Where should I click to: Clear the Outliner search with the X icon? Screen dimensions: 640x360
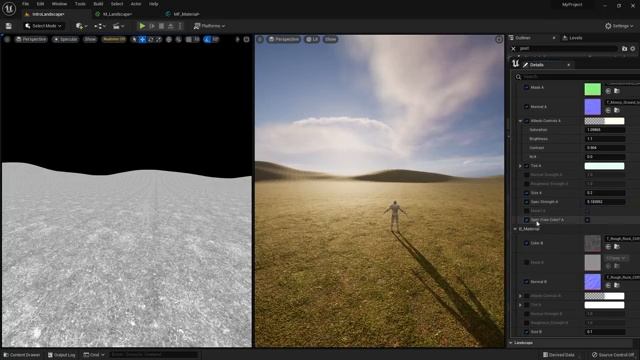click(x=513, y=49)
